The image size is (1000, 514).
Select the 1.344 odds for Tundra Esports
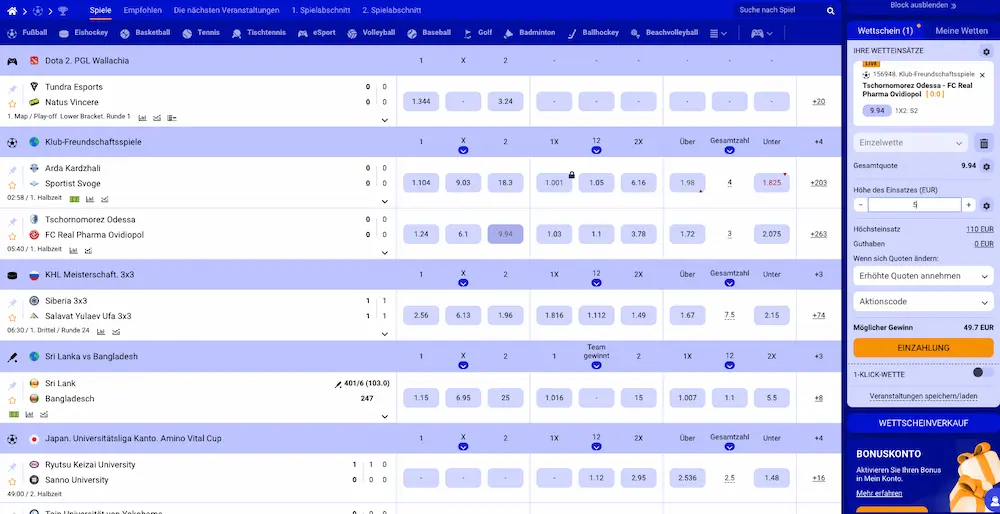[x=421, y=101]
